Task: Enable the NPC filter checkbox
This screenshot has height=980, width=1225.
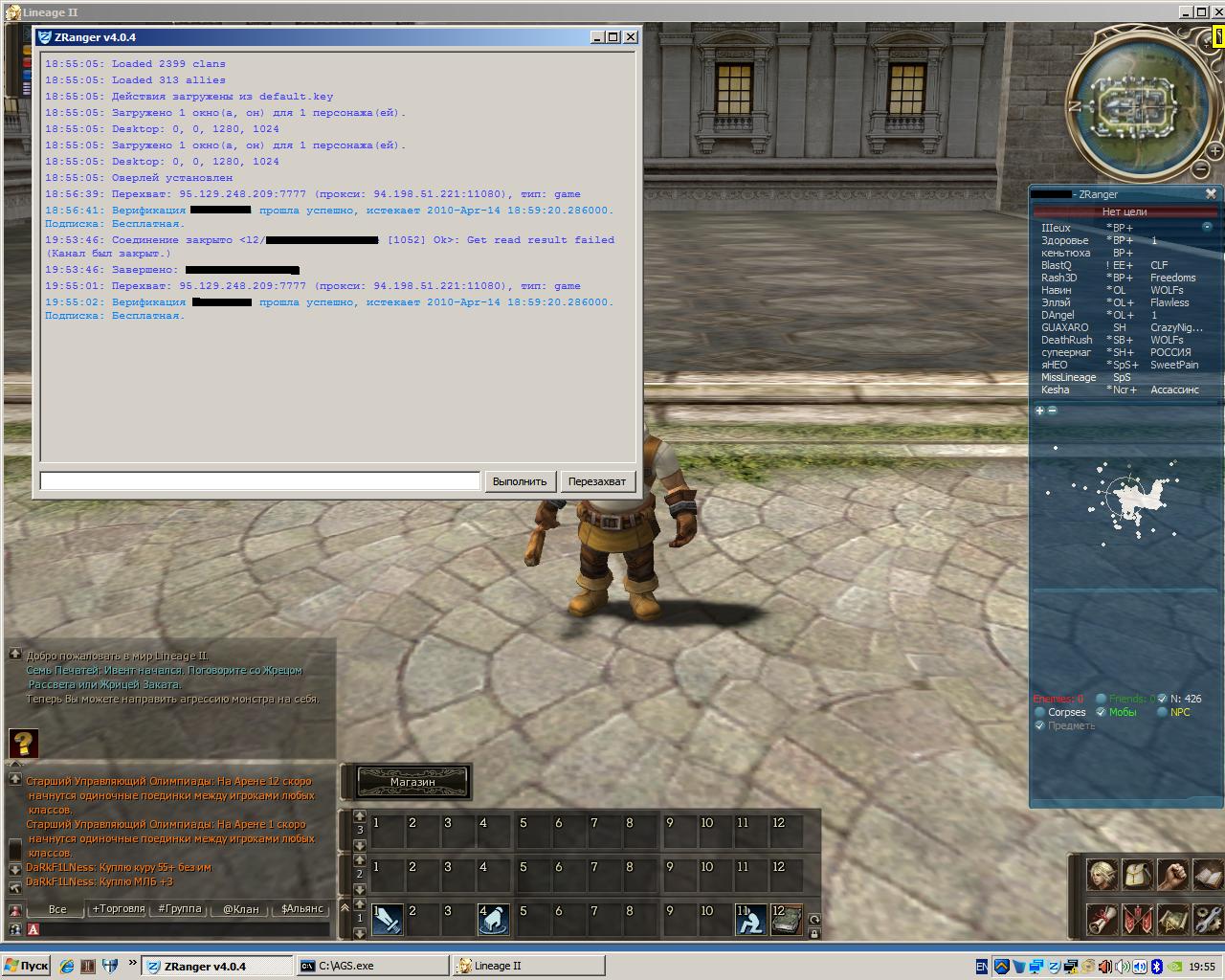Action: pyautogui.click(x=1163, y=712)
